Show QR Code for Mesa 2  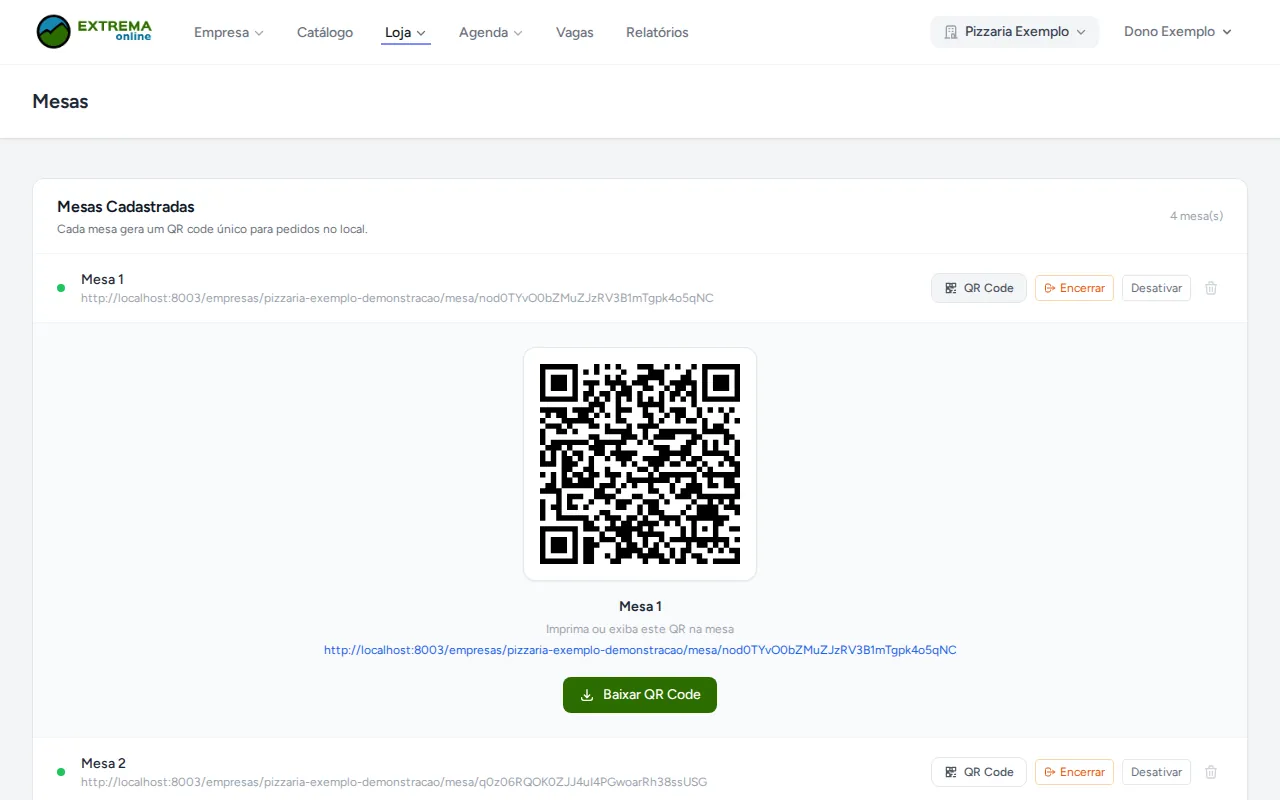[x=979, y=772]
